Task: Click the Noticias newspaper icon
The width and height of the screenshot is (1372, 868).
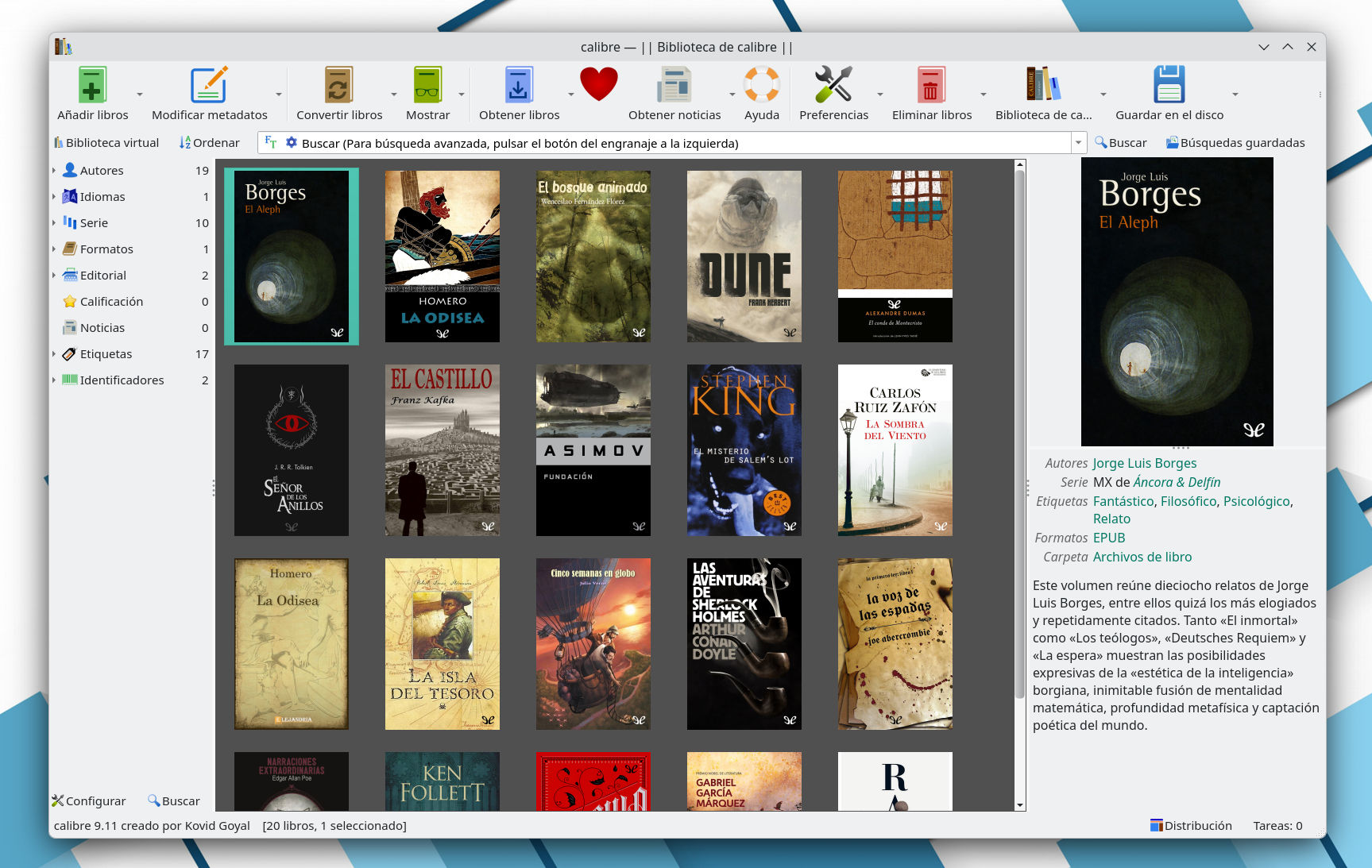Action: 70,327
